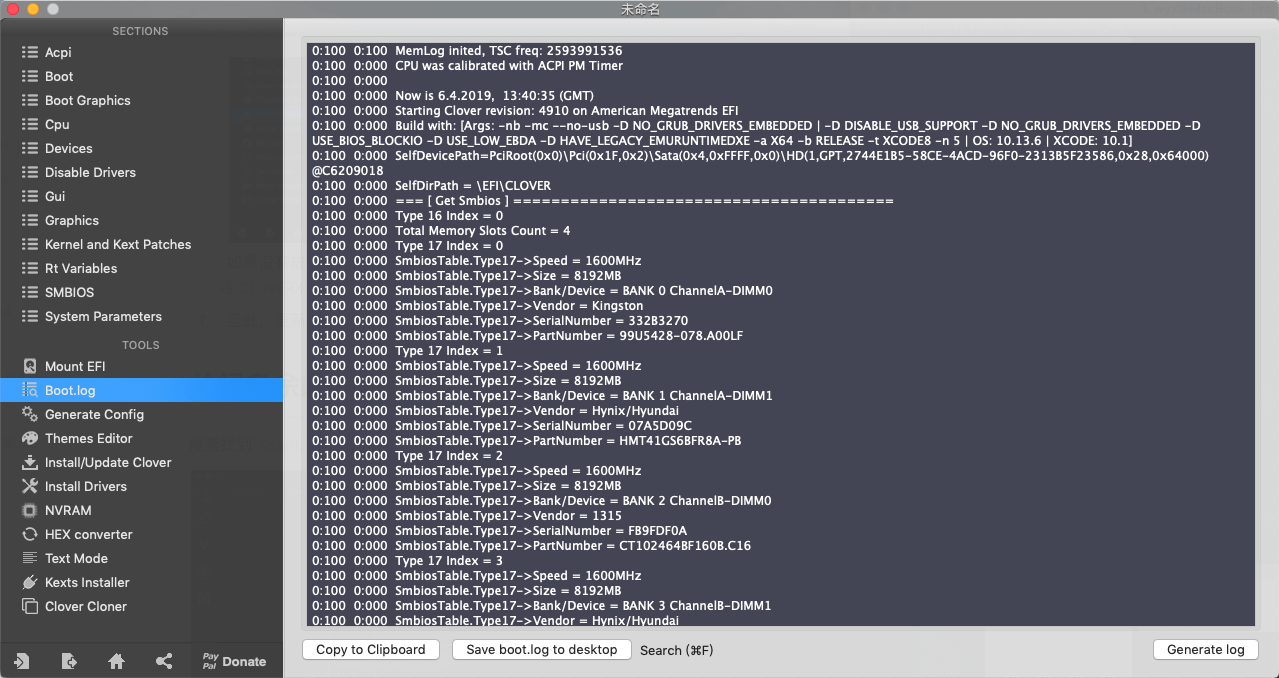Click the Graphics section list icon
This screenshot has width=1279, height=678.
pyautogui.click(x=29, y=220)
